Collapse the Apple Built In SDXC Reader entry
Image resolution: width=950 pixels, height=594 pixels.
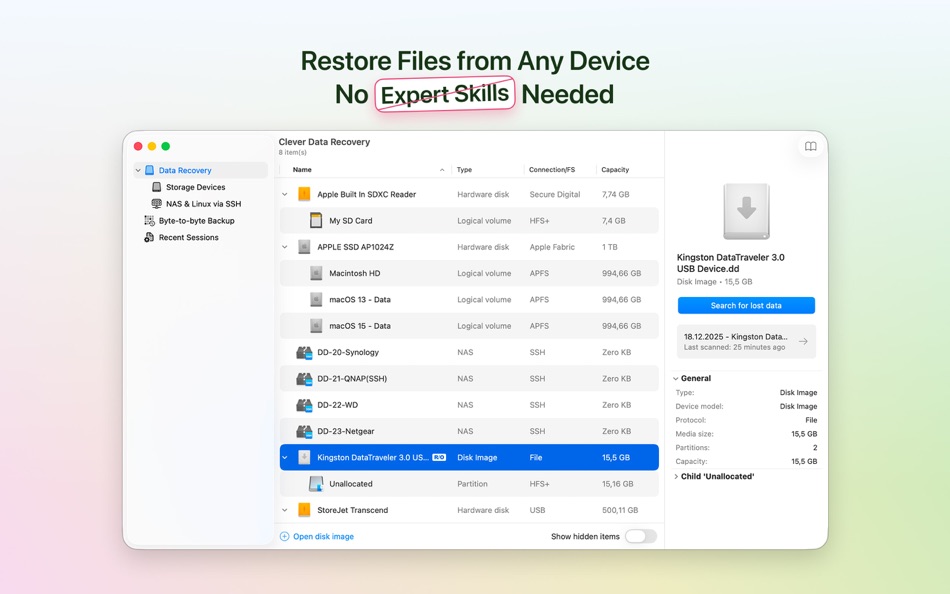(x=284, y=194)
